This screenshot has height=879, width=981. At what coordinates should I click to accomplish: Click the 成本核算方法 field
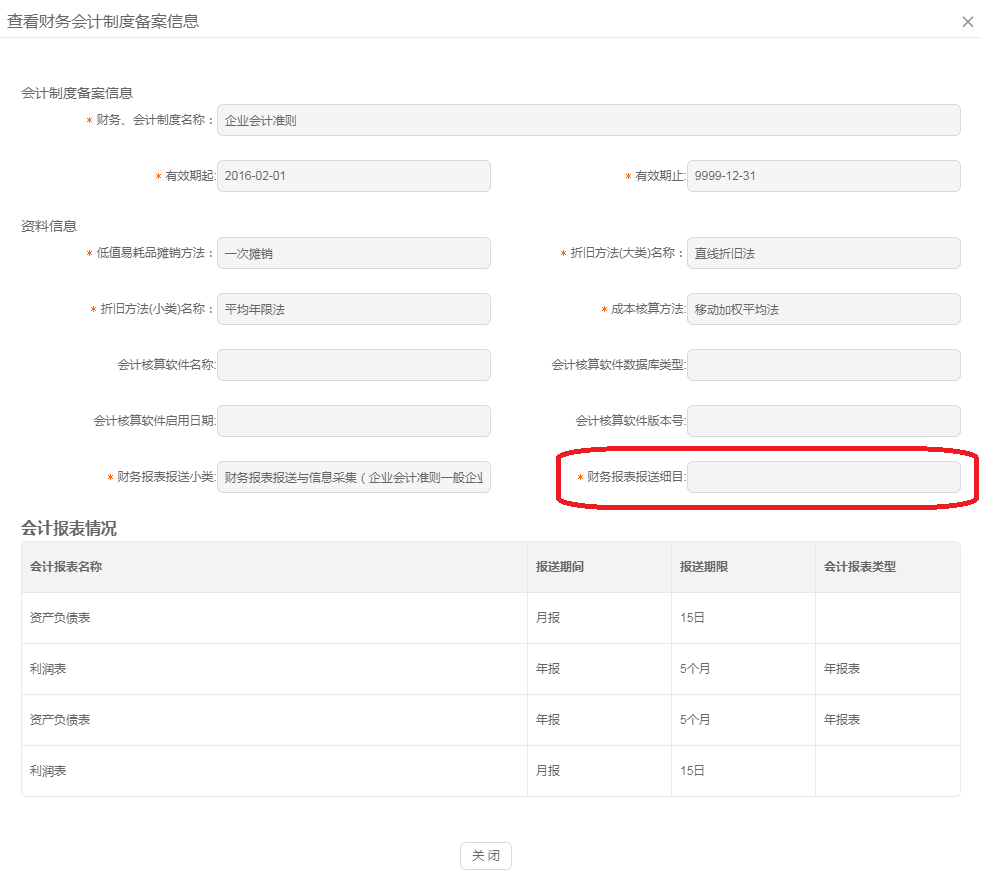click(x=823, y=309)
